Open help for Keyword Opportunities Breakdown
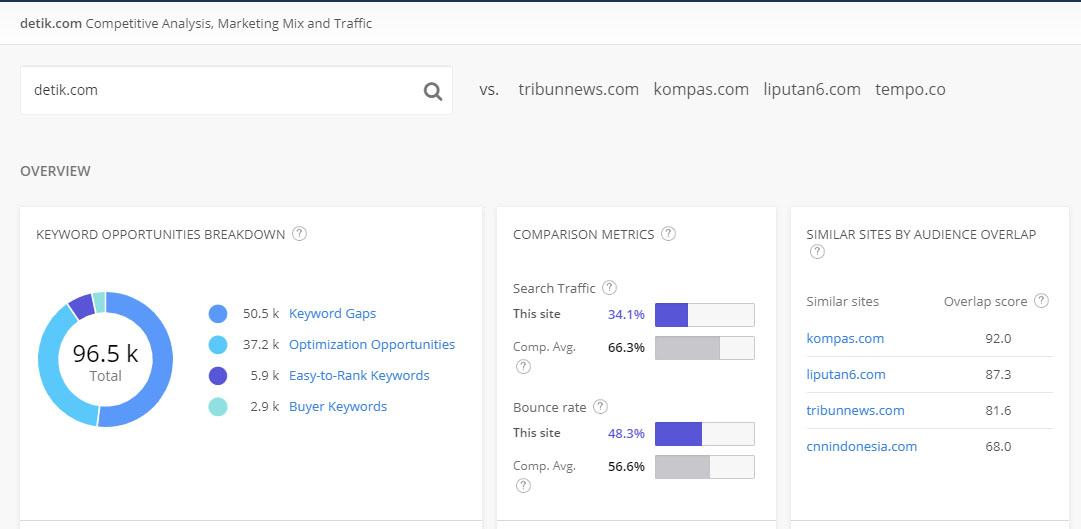Image resolution: width=1081 pixels, height=529 pixels. tap(299, 234)
